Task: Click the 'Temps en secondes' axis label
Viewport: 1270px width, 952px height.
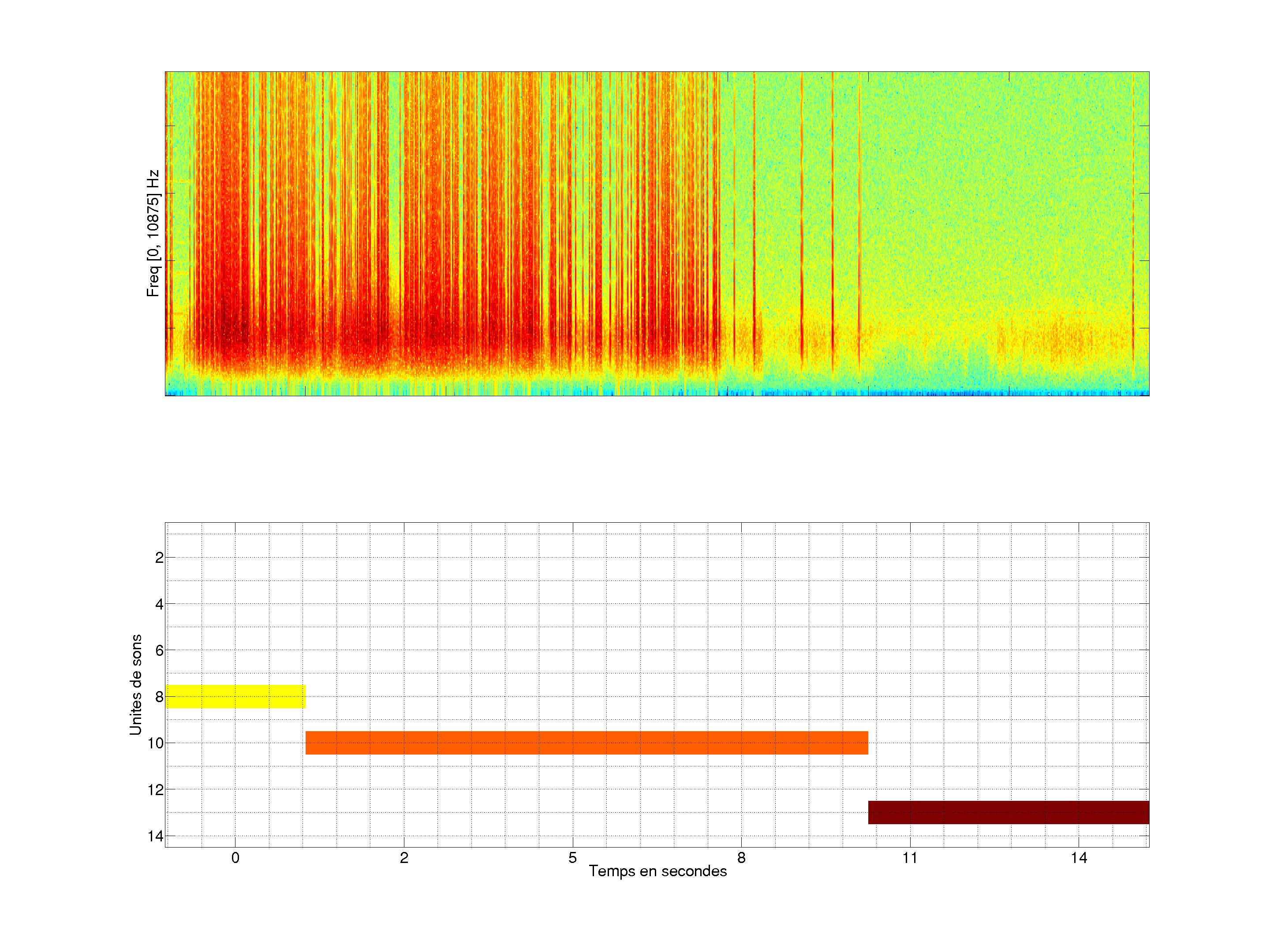Action: click(657, 871)
